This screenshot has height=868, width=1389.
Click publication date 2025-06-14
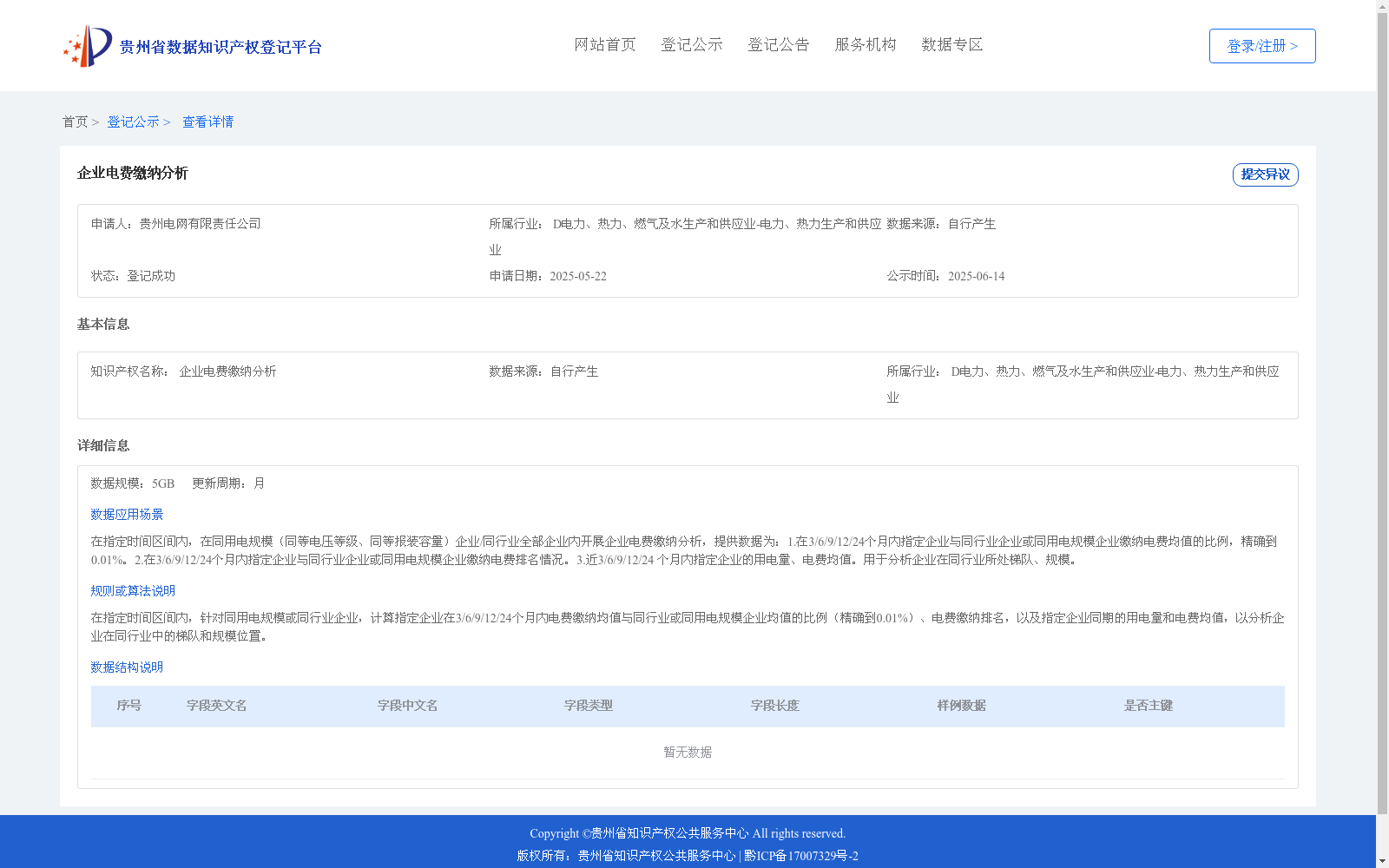[976, 276]
